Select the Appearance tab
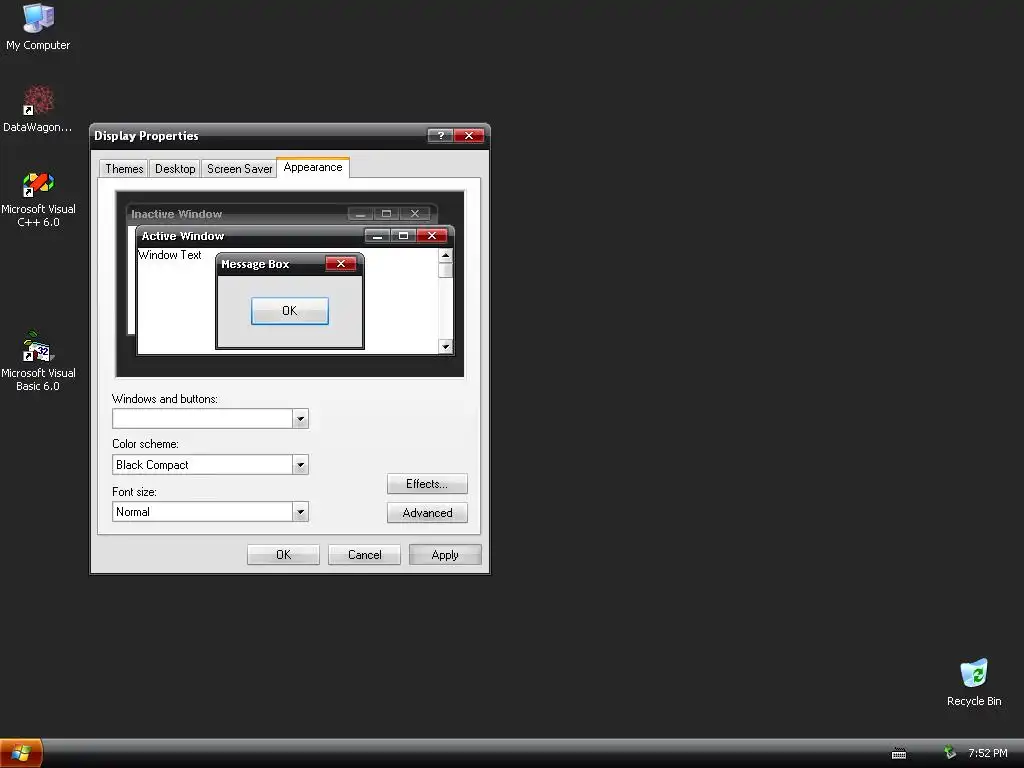Viewport: 1024px width, 768px height. point(313,167)
